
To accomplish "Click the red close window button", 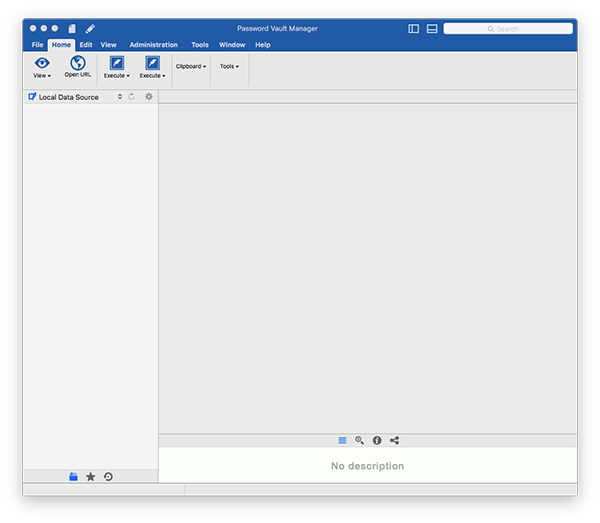I will tap(33, 28).
